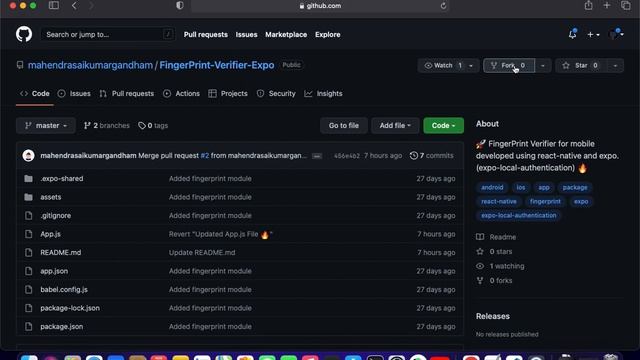Image resolution: width=640 pixels, height=360 pixels.
Task: Open the Actions tab
Action: (x=182, y=93)
